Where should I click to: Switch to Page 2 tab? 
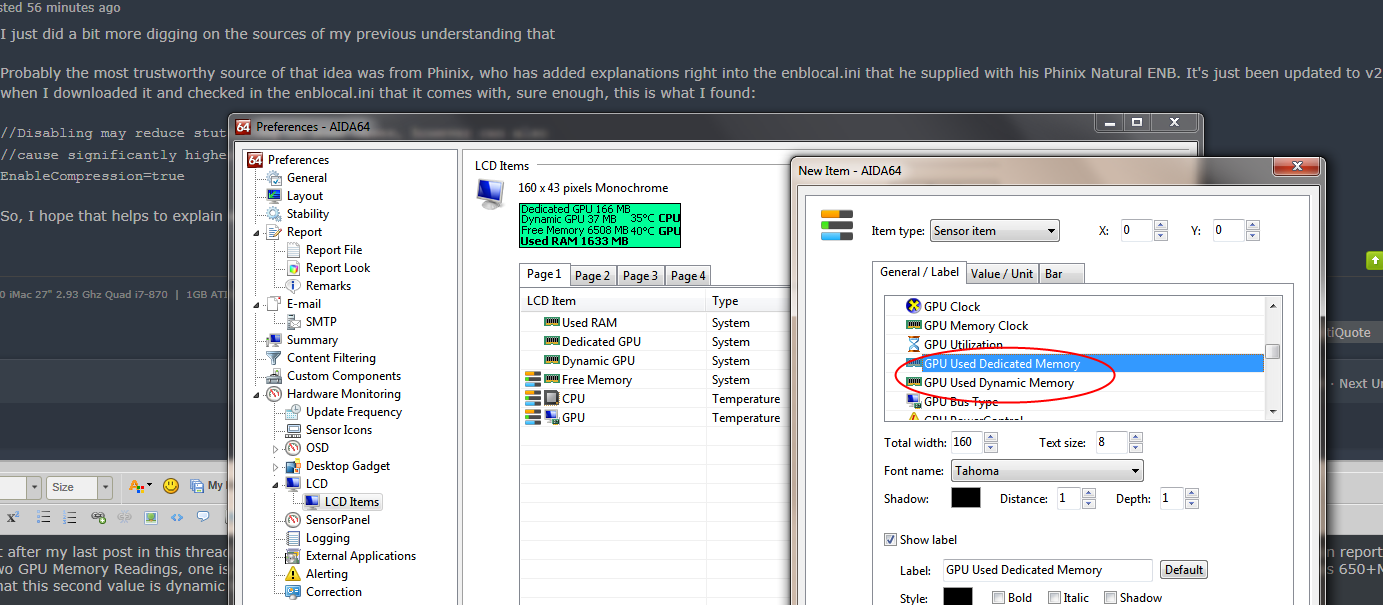click(592, 276)
